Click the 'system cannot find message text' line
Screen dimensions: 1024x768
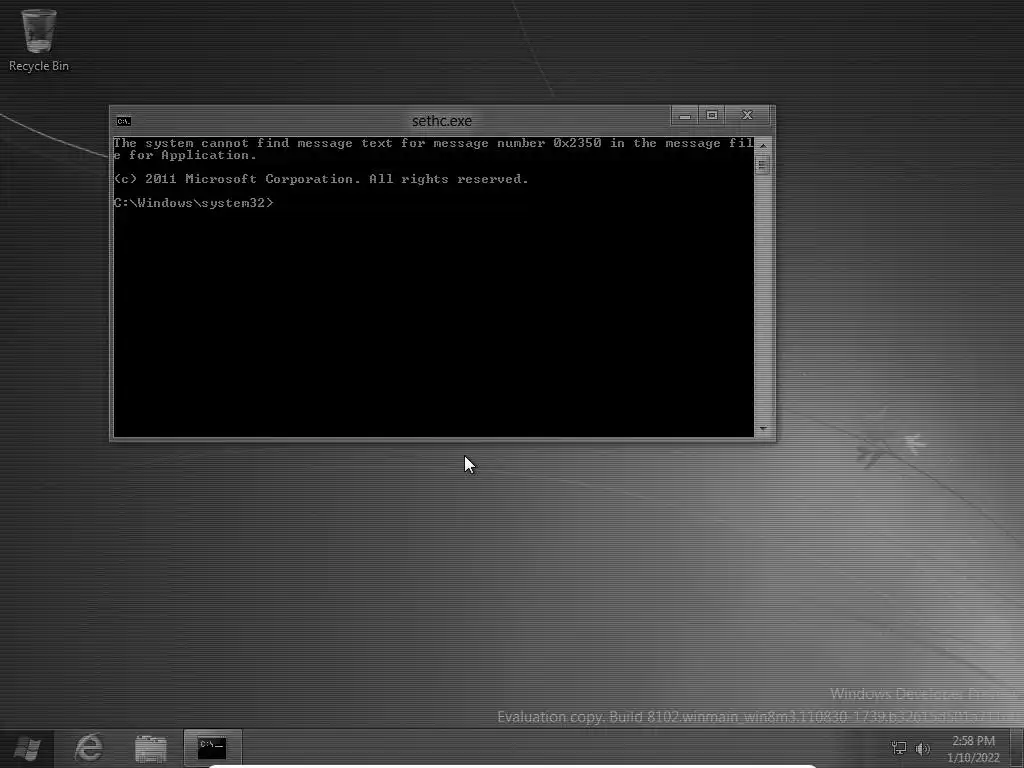pyautogui.click(x=434, y=149)
